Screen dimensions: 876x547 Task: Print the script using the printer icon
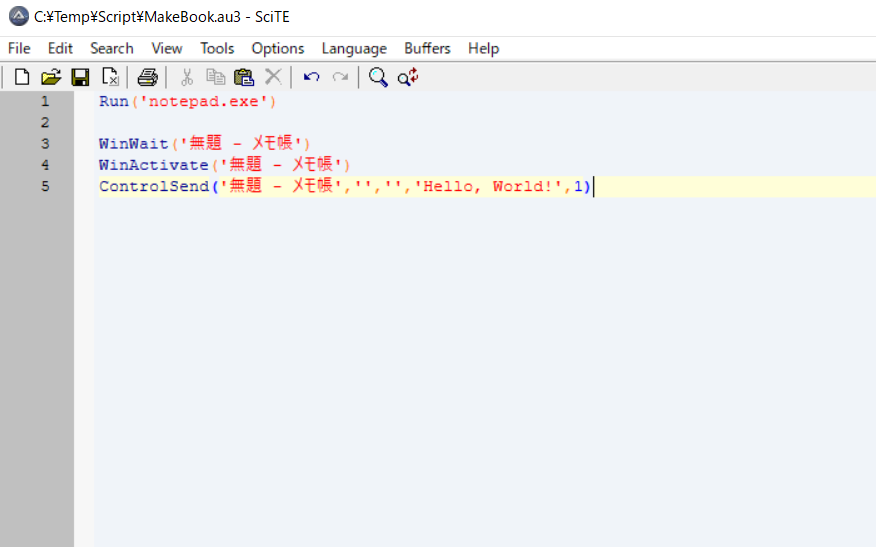click(x=148, y=77)
